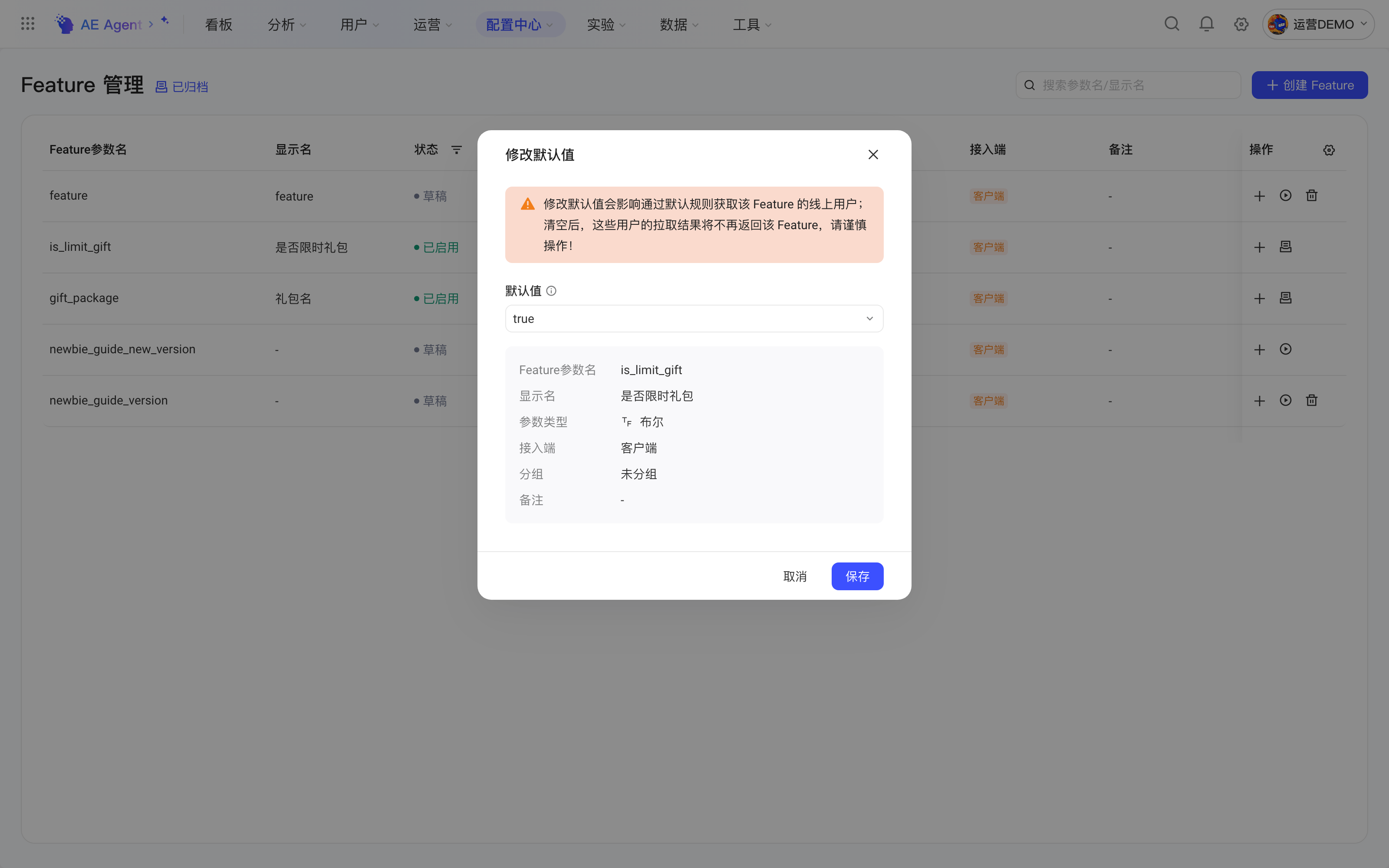The width and height of the screenshot is (1389, 868).
Task: Open 运营DEMO account dropdown
Action: (x=1318, y=24)
